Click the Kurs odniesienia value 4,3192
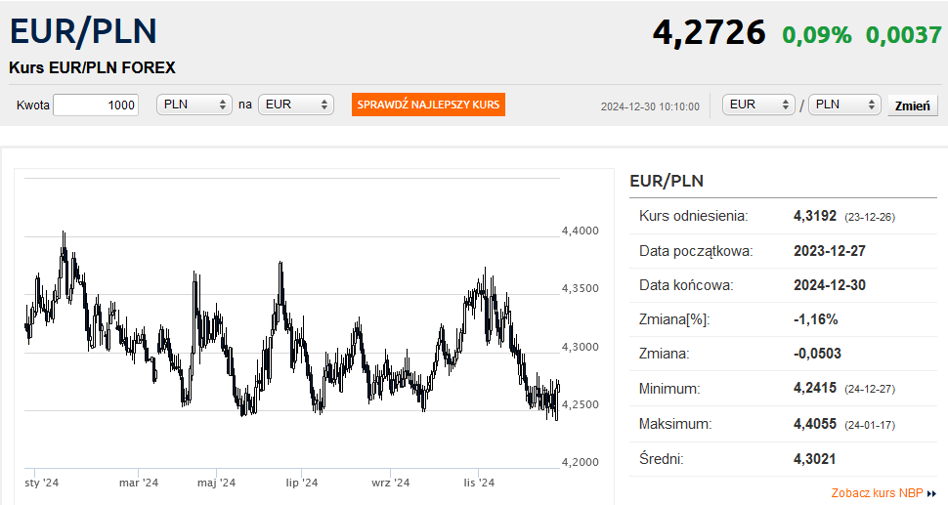This screenshot has height=505, width=948. tap(815, 216)
